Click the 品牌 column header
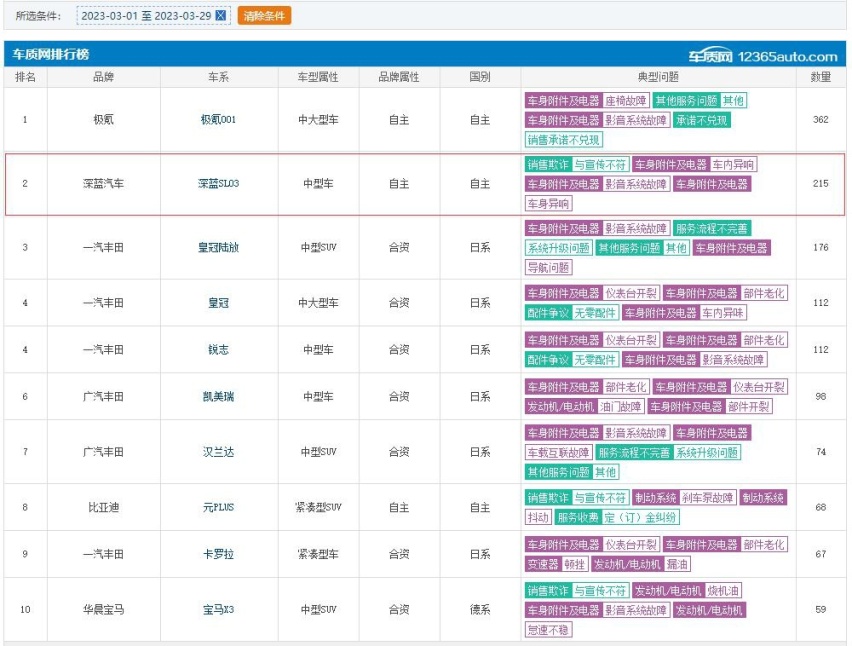Viewport: 852px width, 646px height. coord(103,77)
